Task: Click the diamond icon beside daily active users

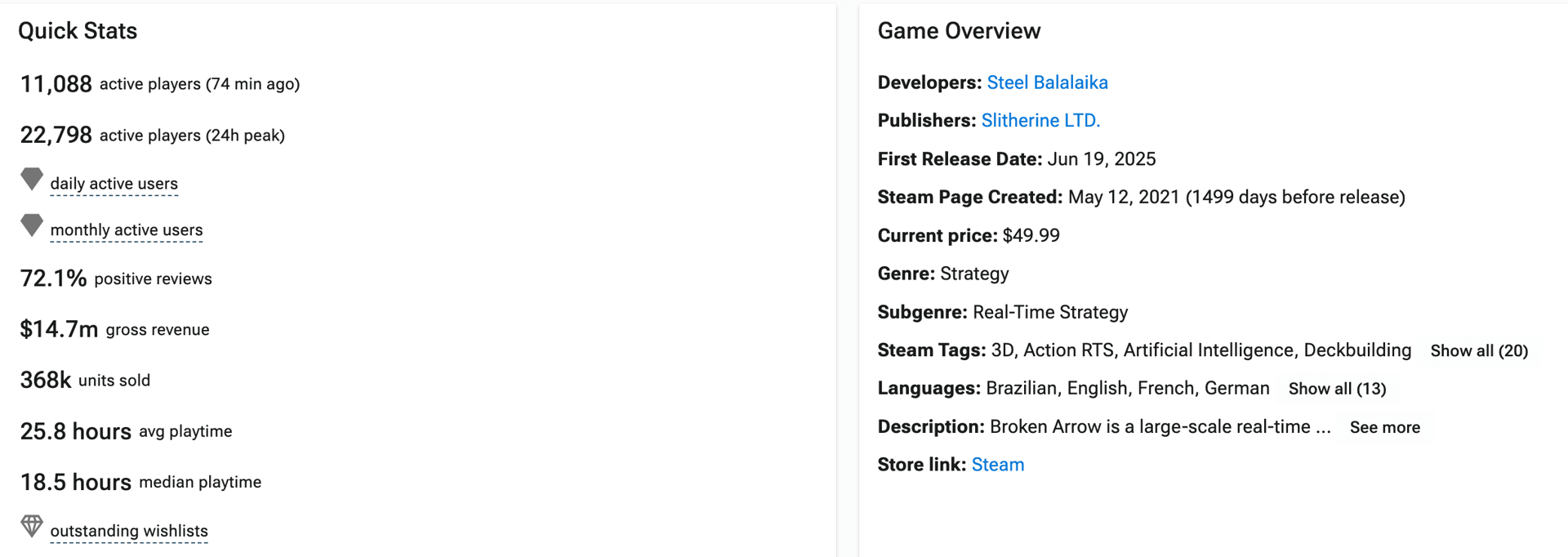Action: (32, 179)
